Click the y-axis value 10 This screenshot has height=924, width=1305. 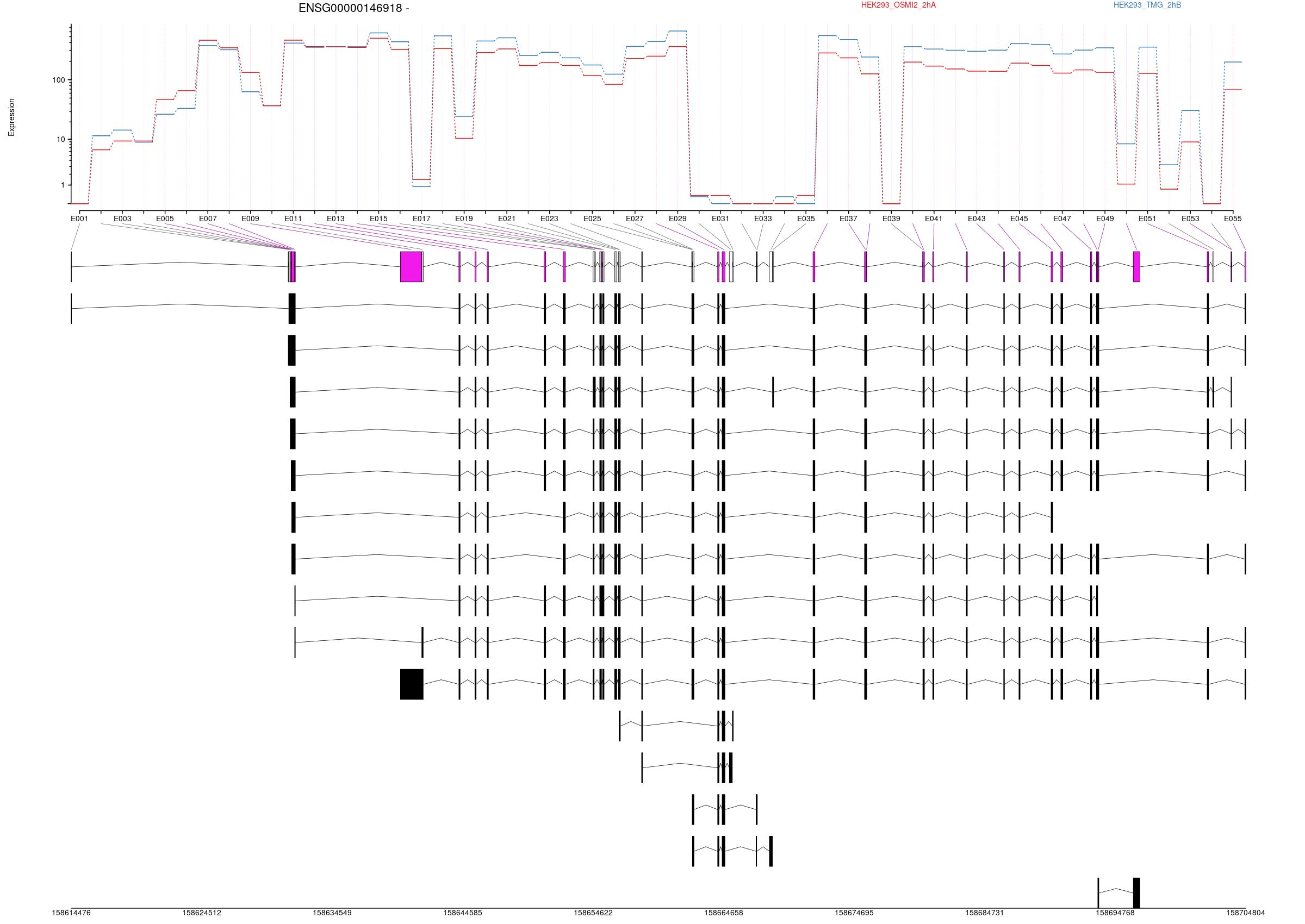pyautogui.click(x=61, y=139)
